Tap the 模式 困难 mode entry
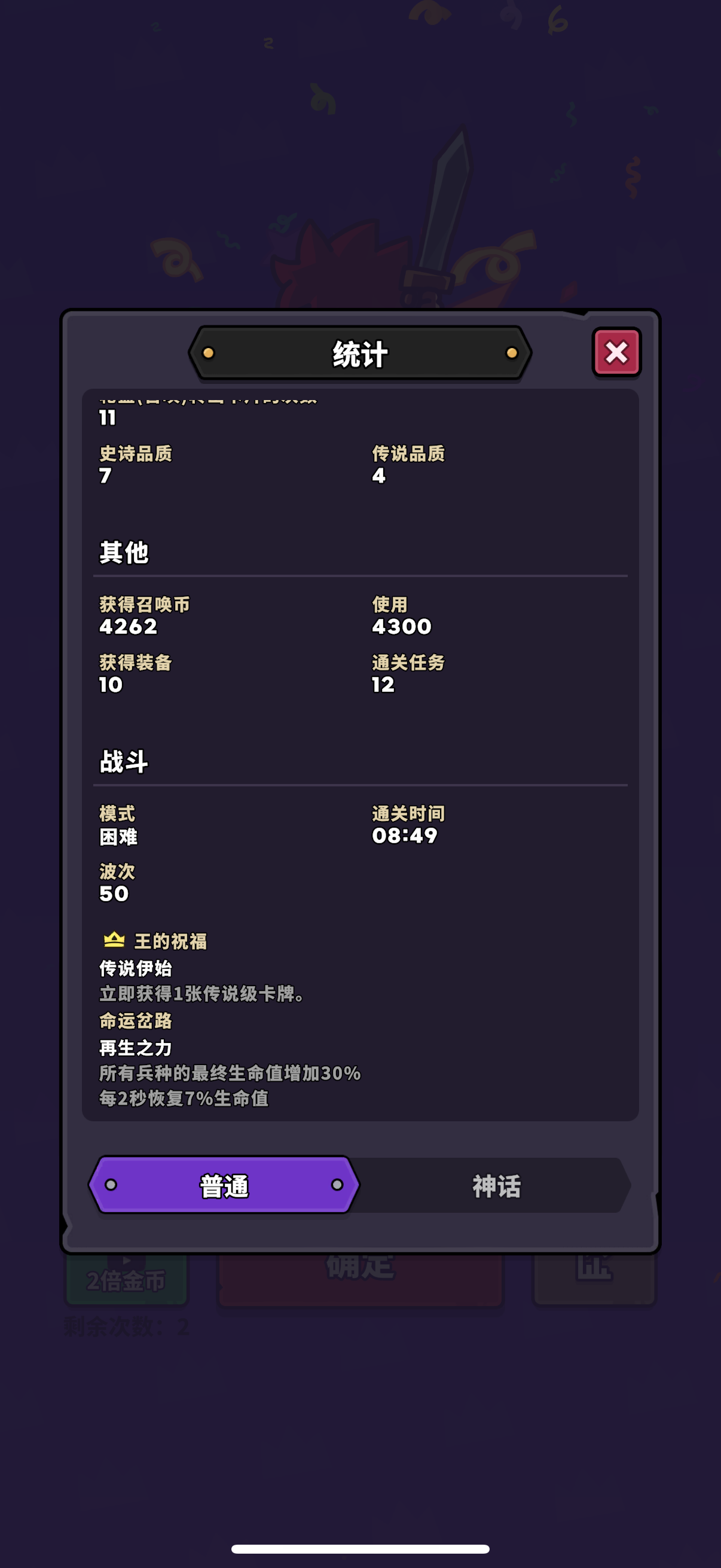The width and height of the screenshot is (721, 1568). pyautogui.click(x=118, y=825)
